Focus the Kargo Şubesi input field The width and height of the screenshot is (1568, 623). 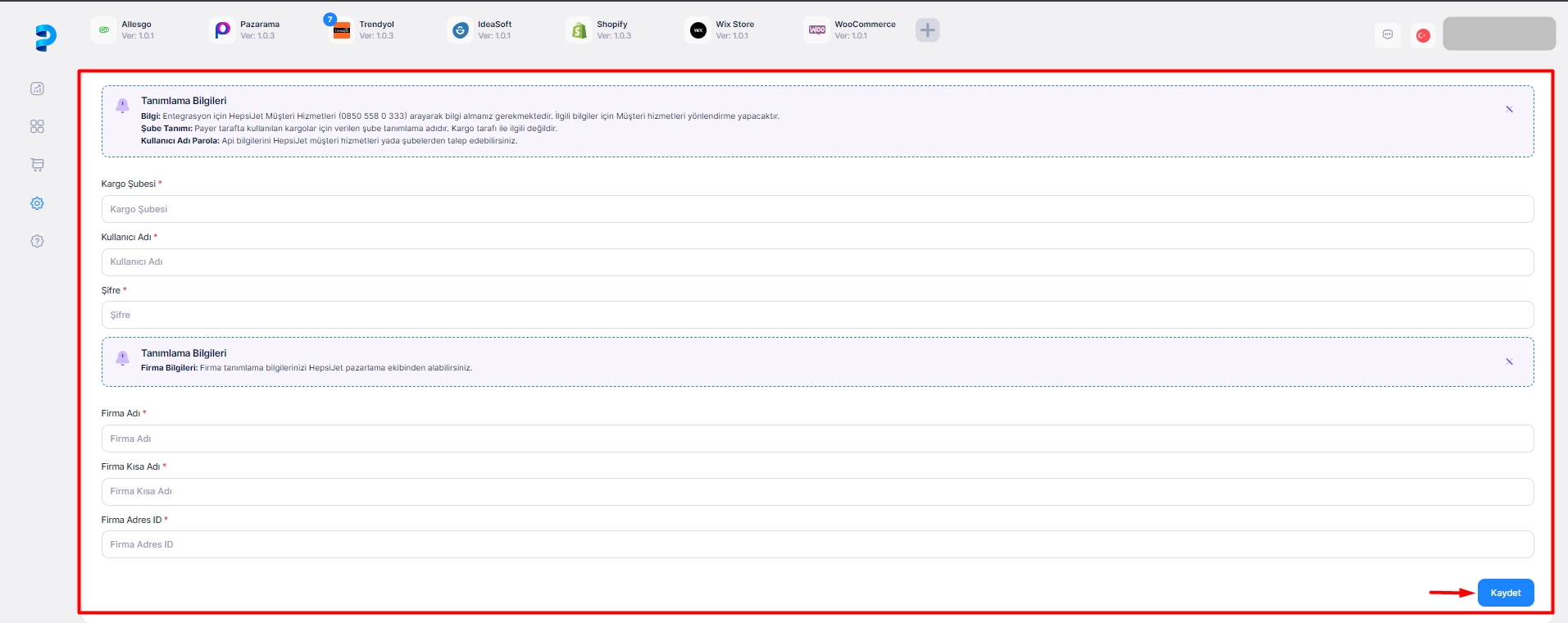point(816,209)
